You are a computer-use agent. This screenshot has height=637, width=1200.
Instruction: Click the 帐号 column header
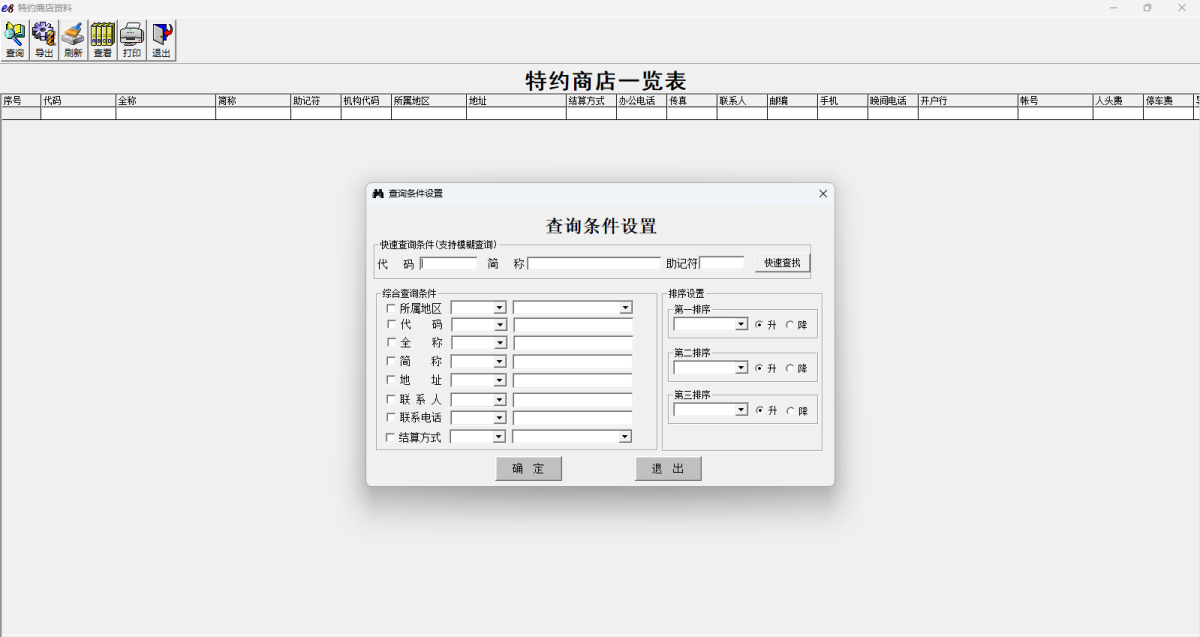(1055, 100)
